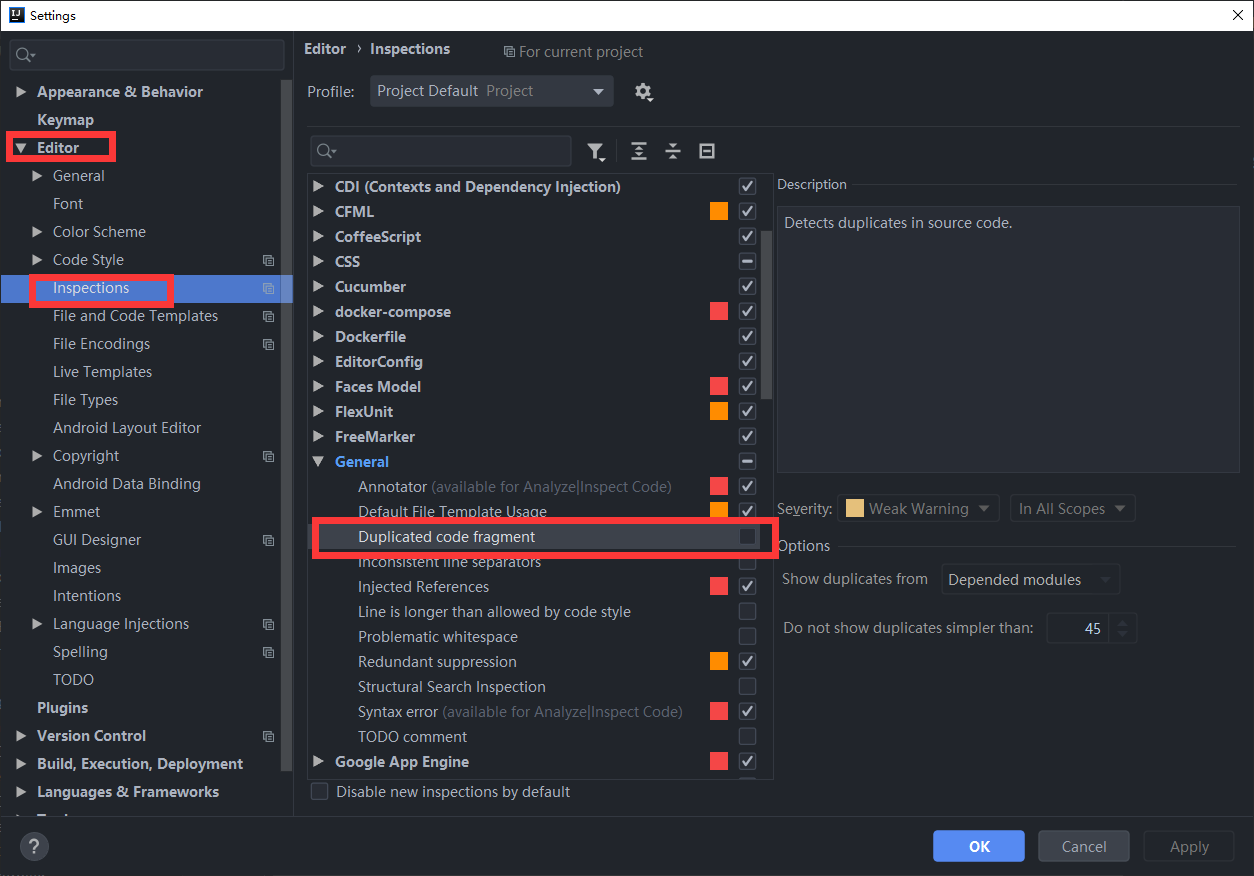Expand the Google App Engine group
This screenshot has width=1254, height=876.
320,761
